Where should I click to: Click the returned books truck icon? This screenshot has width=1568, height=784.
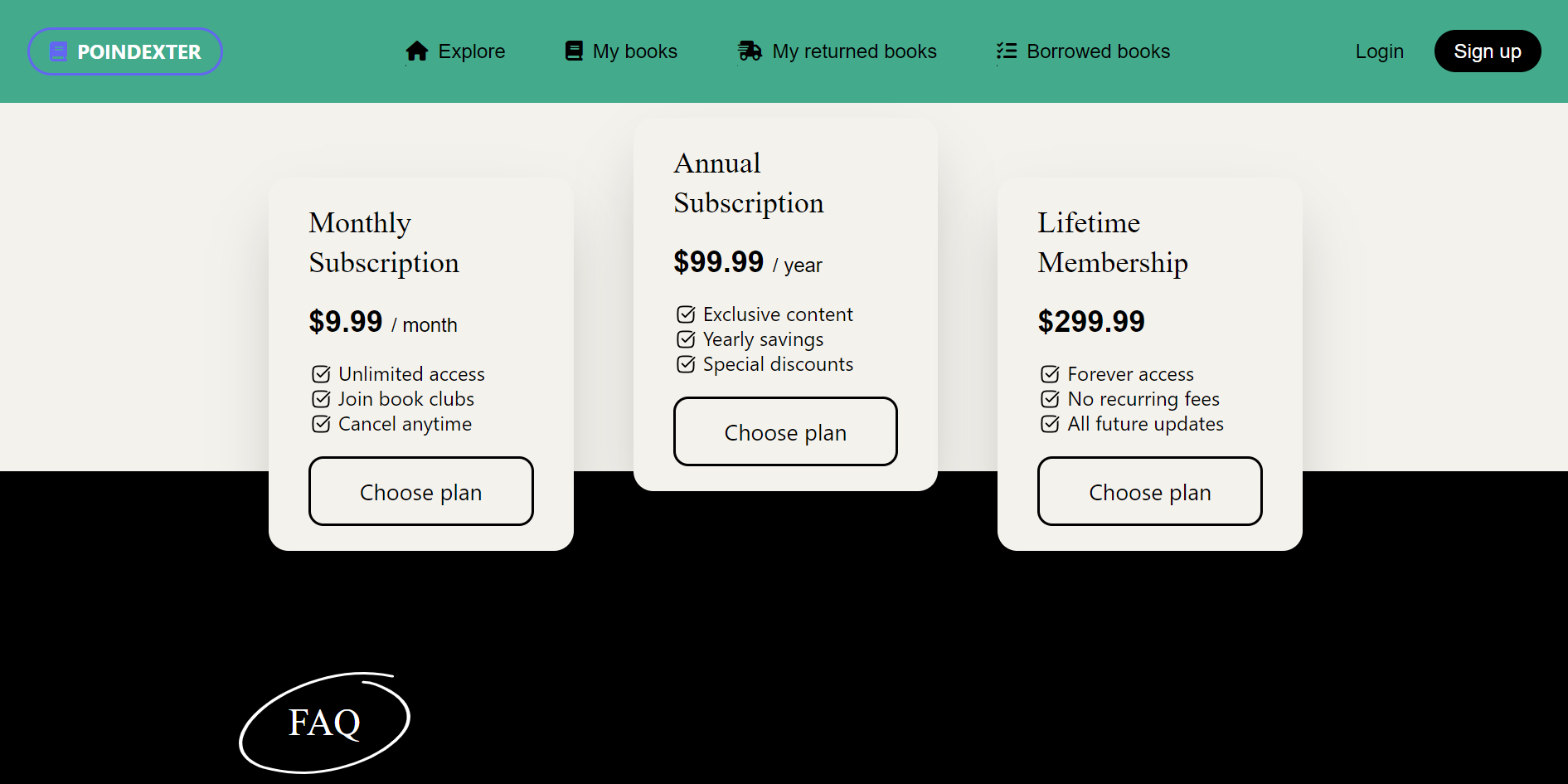coord(750,51)
